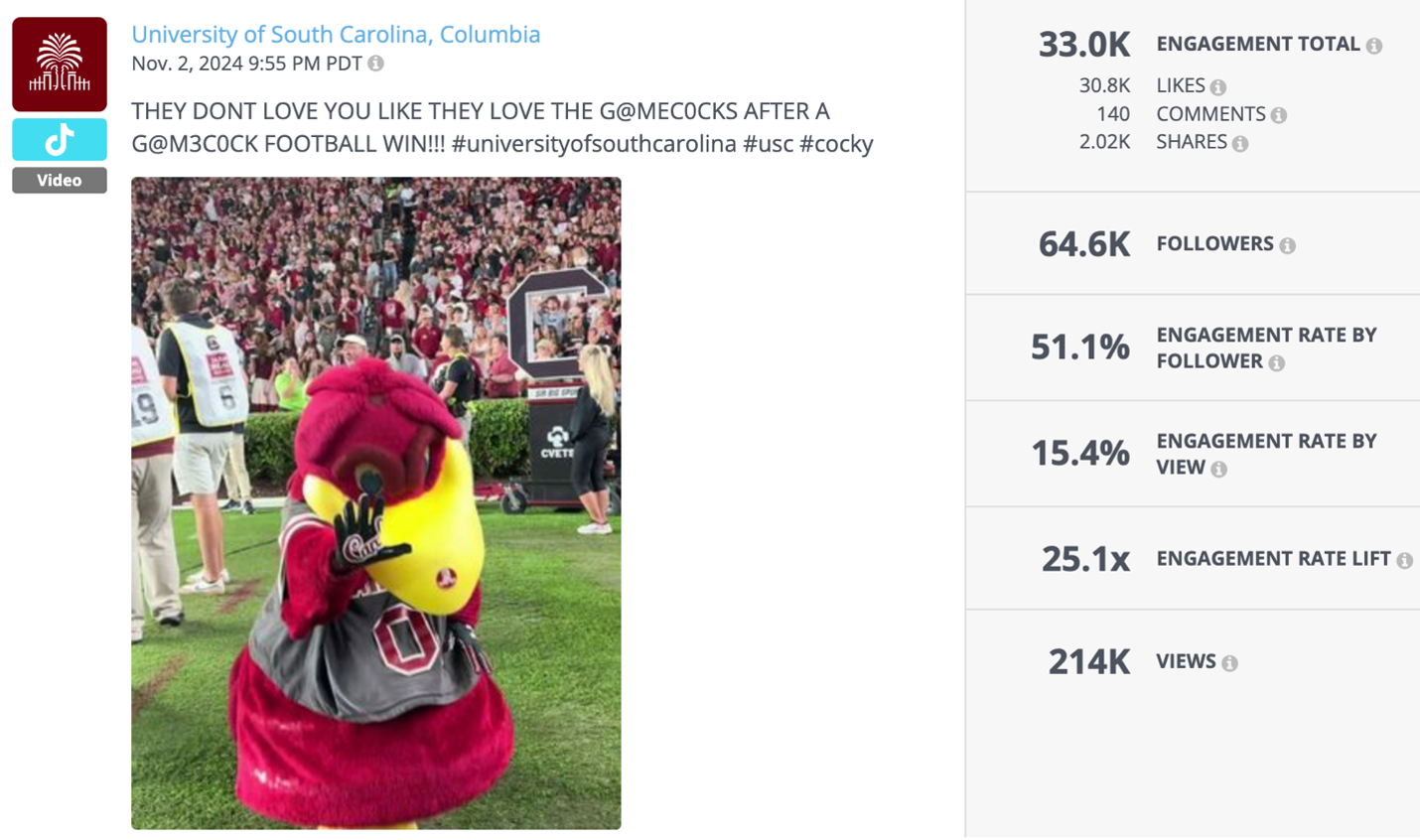The height and width of the screenshot is (840, 1420).
Task: Click the Engagement Rate by Follower info icon
Action: tap(1277, 363)
